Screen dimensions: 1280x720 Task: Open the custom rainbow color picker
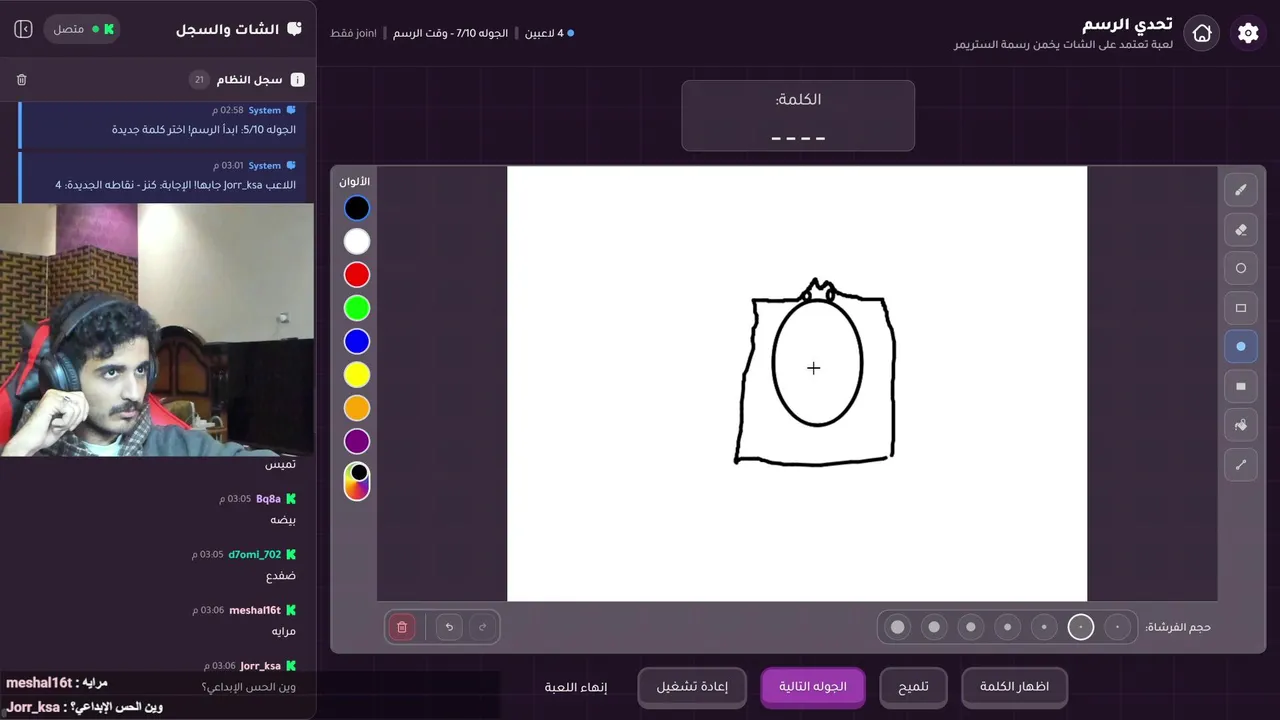pyautogui.click(x=357, y=482)
